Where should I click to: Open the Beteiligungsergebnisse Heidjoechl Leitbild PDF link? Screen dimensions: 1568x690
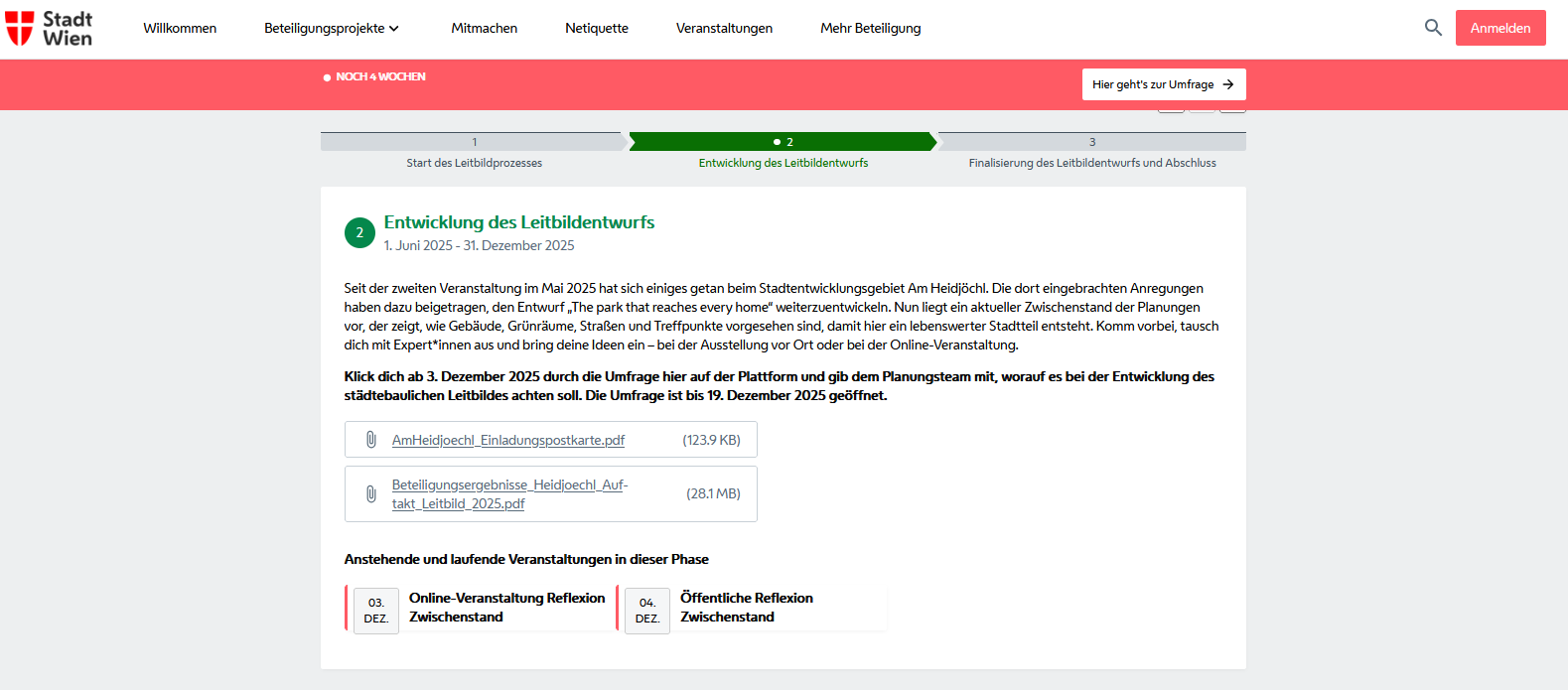[x=509, y=494]
